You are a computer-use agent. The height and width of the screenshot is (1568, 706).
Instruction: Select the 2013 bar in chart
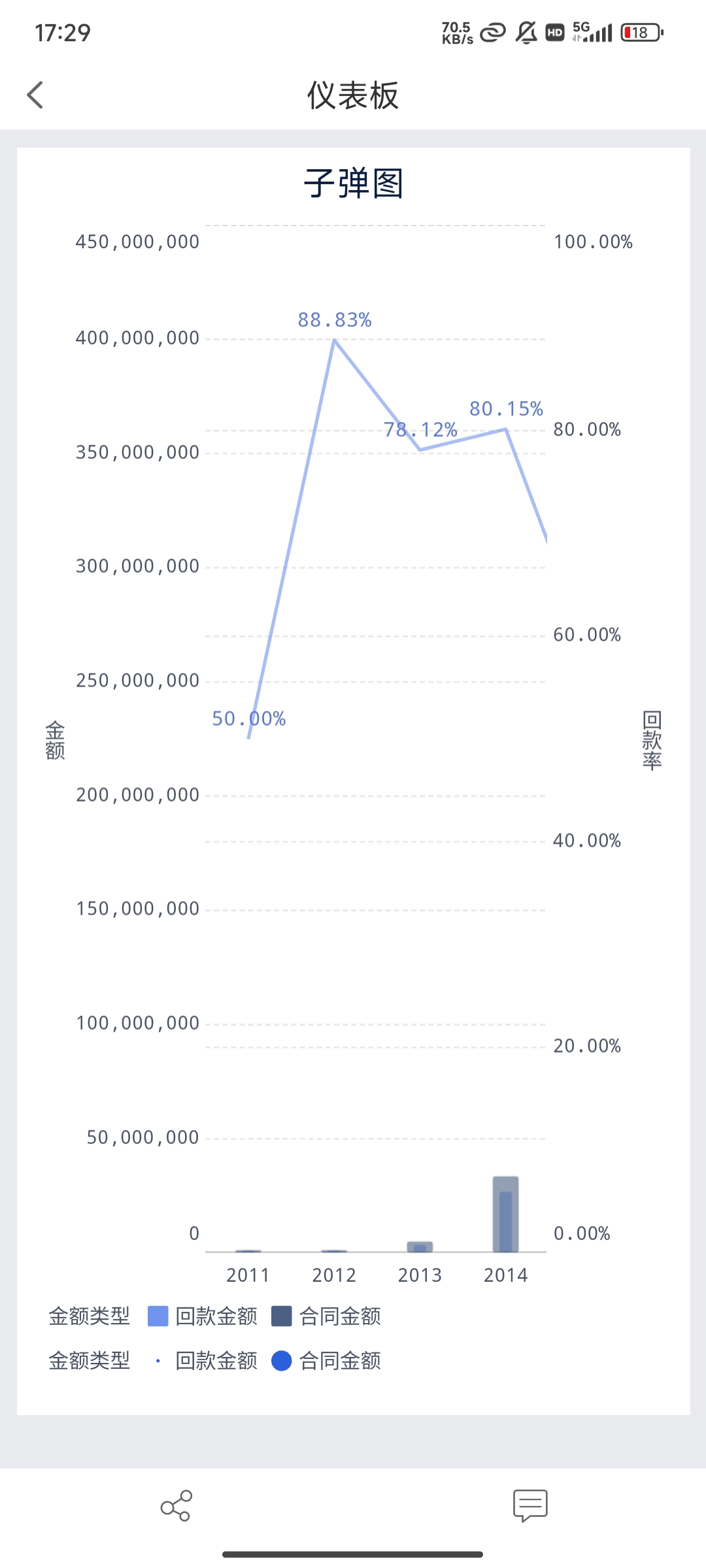click(420, 1247)
